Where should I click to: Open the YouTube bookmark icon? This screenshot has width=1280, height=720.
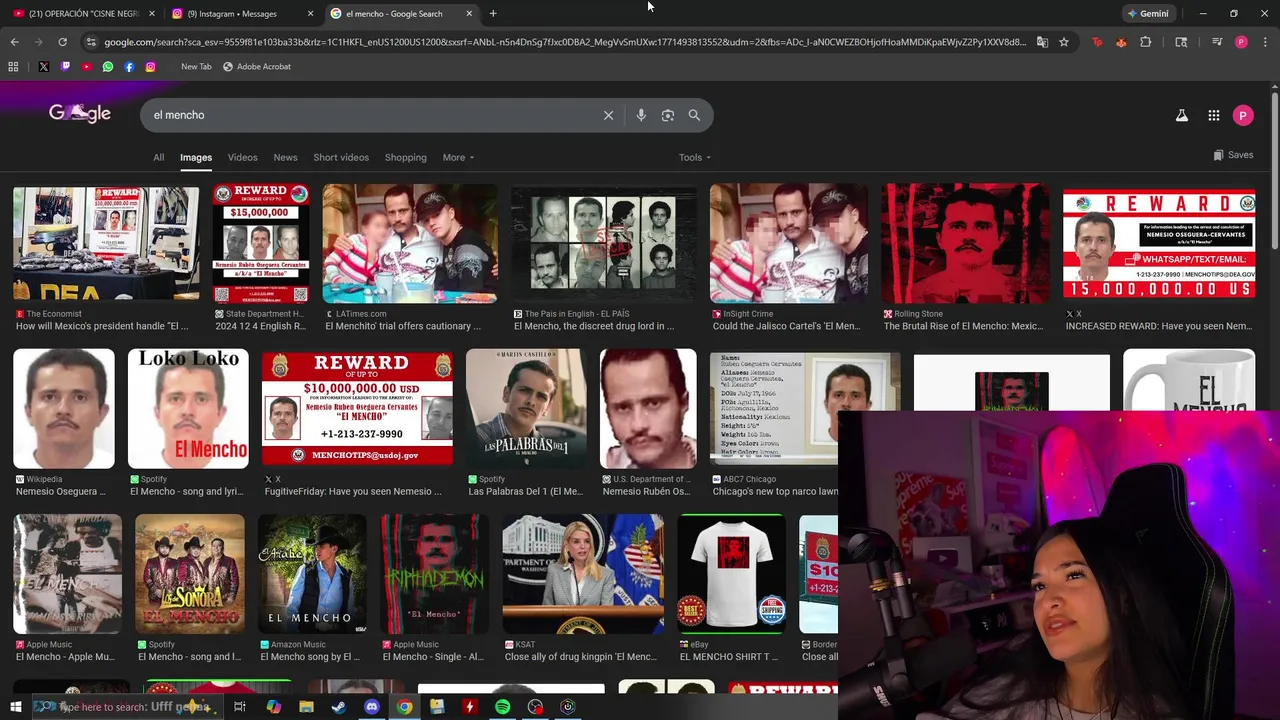[x=86, y=67]
